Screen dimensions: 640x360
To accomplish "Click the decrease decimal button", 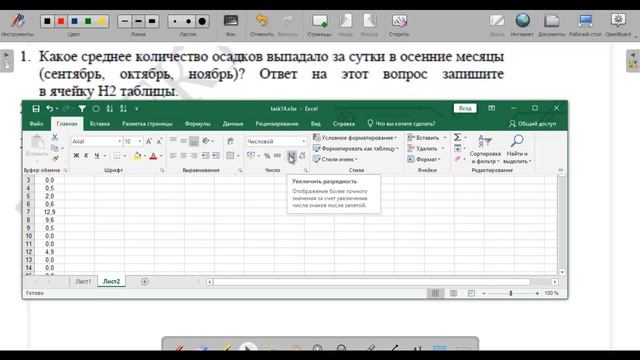I will 302,156.
